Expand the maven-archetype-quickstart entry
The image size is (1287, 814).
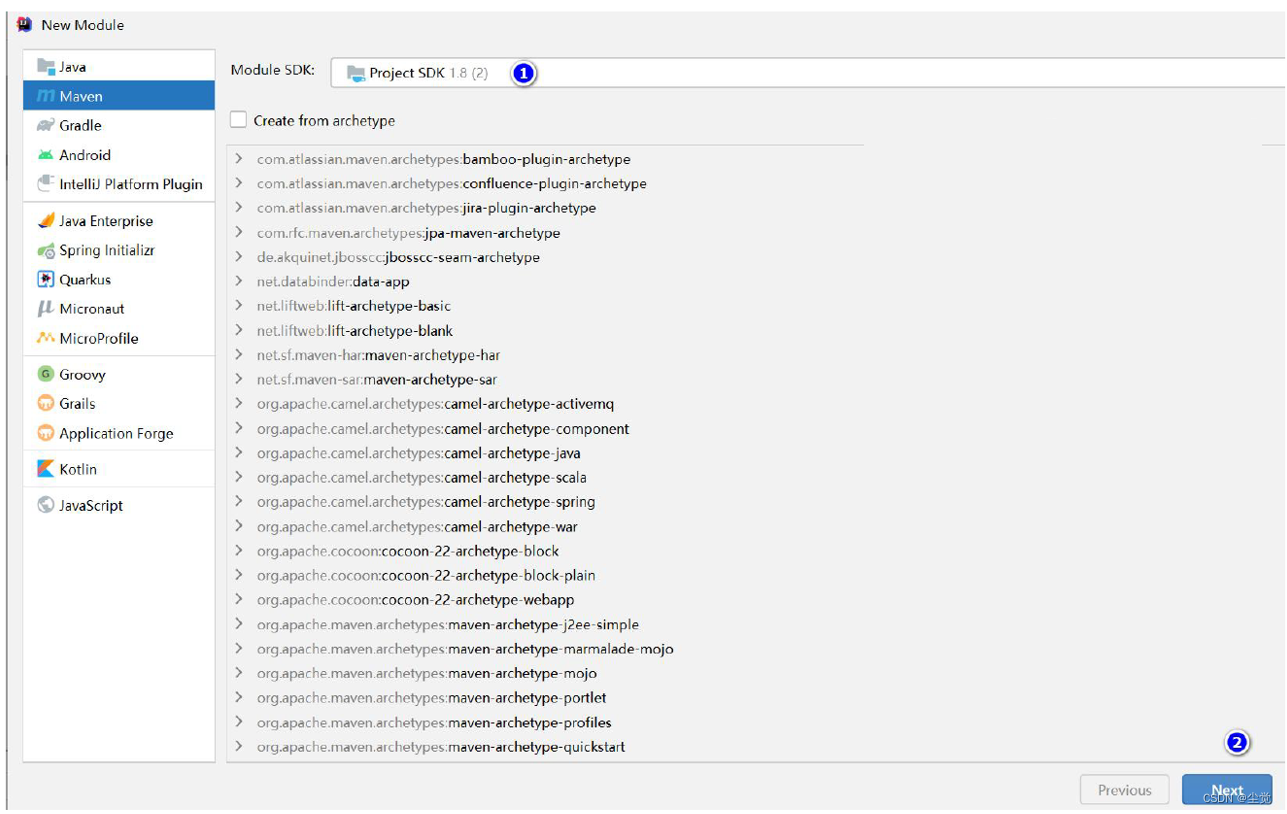pos(239,746)
